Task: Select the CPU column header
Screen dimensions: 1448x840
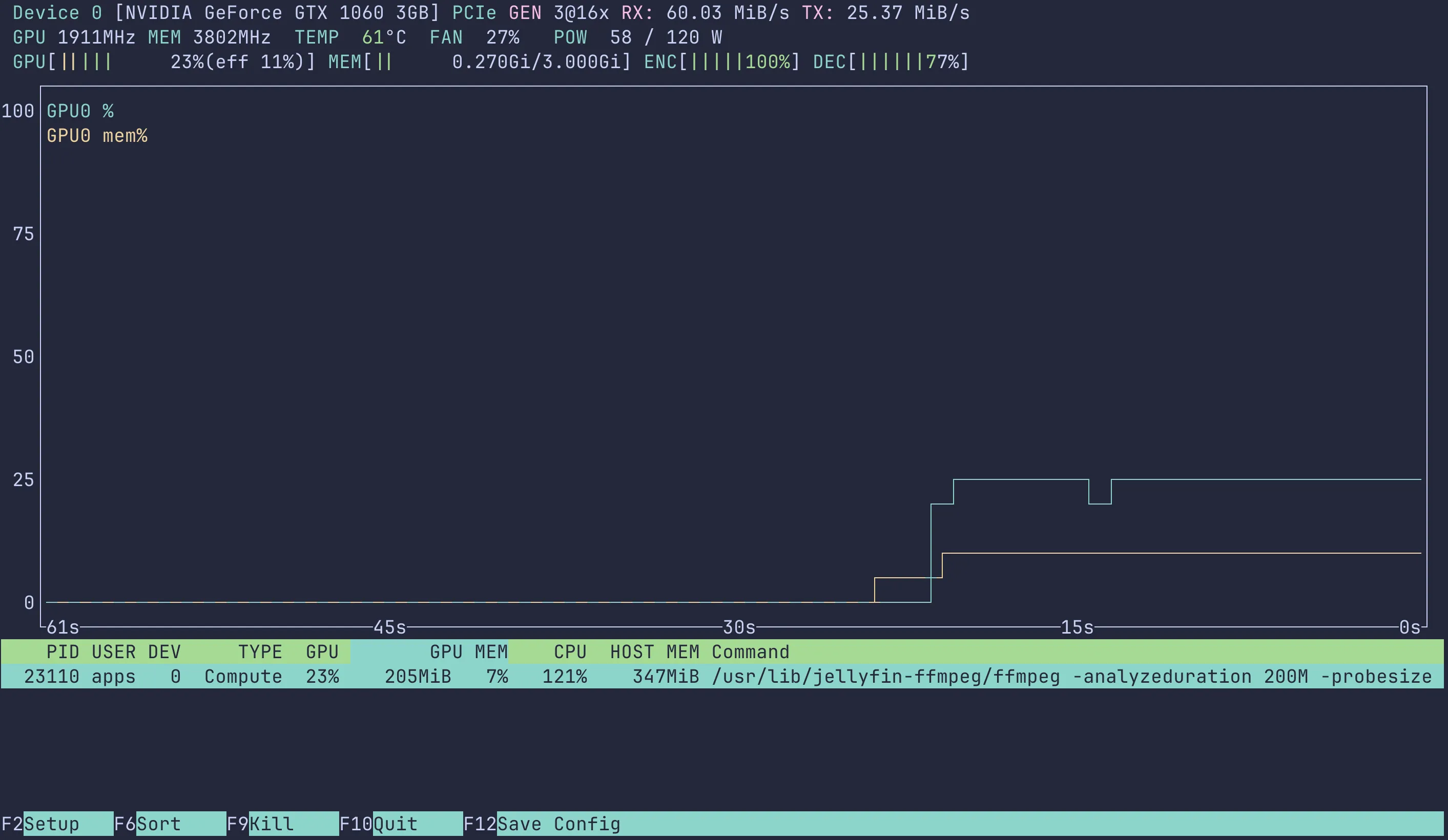Action: (570, 652)
